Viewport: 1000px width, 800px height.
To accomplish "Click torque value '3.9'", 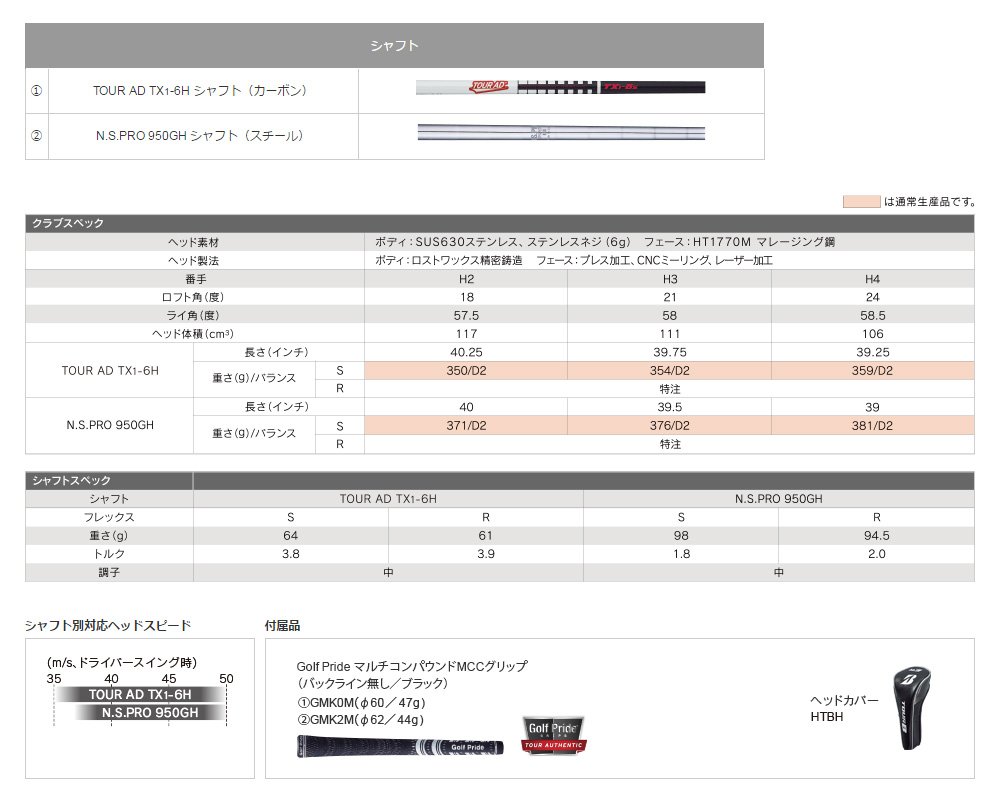I will (486, 554).
